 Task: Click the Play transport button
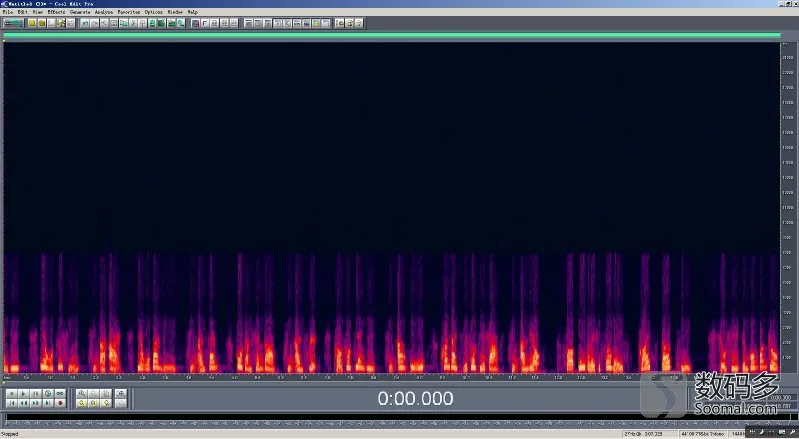click(x=23, y=394)
